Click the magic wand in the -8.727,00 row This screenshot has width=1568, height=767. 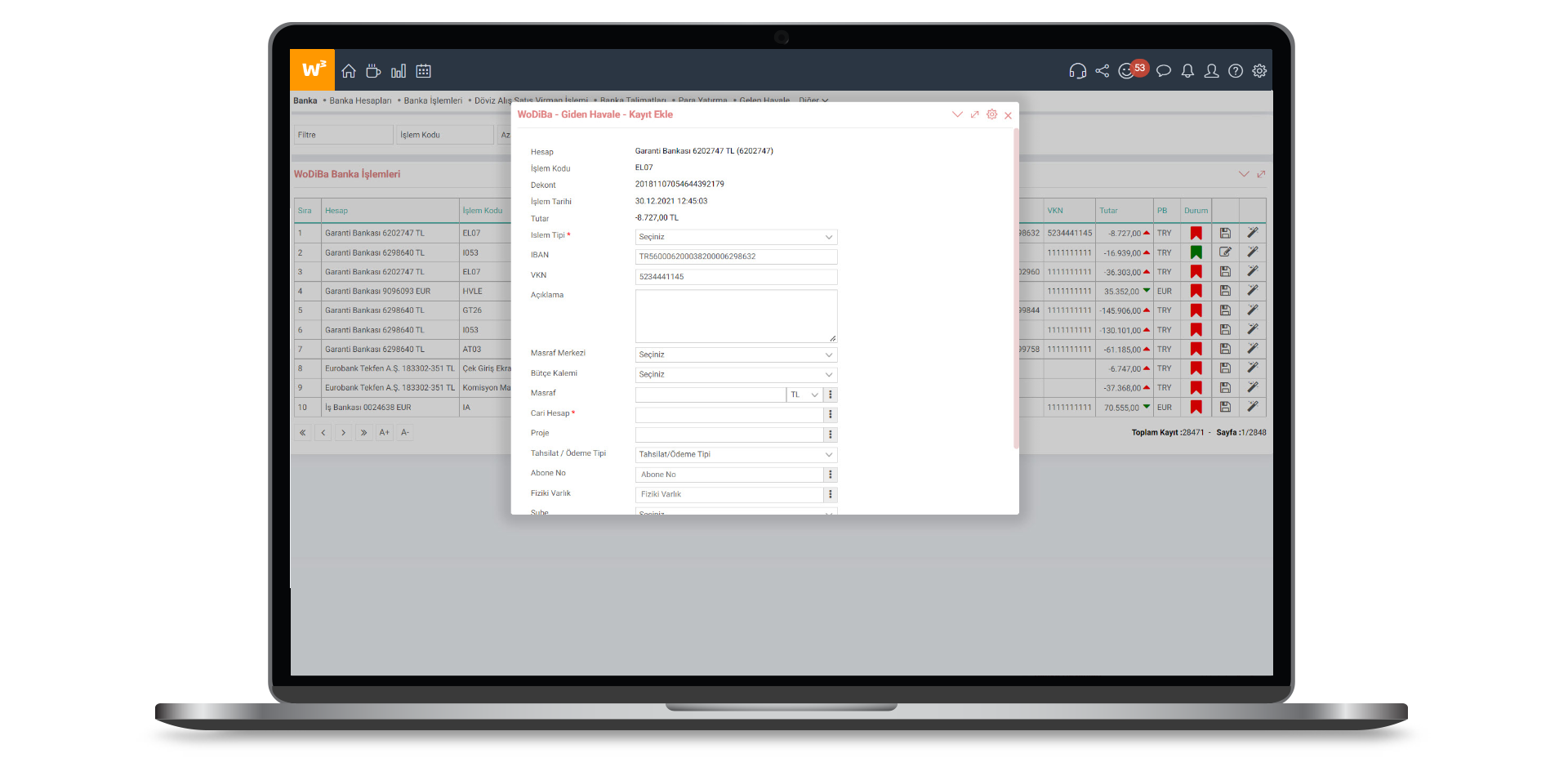point(1253,233)
